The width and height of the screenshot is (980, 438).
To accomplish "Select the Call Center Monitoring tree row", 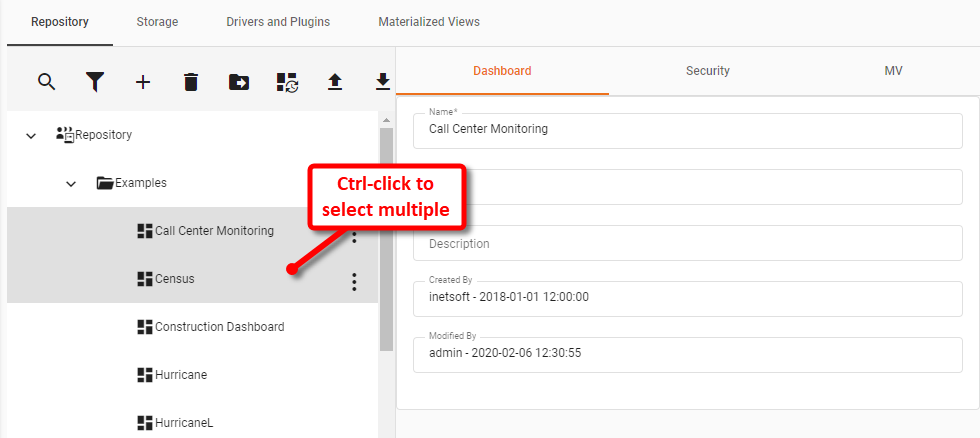I will 192,231.
